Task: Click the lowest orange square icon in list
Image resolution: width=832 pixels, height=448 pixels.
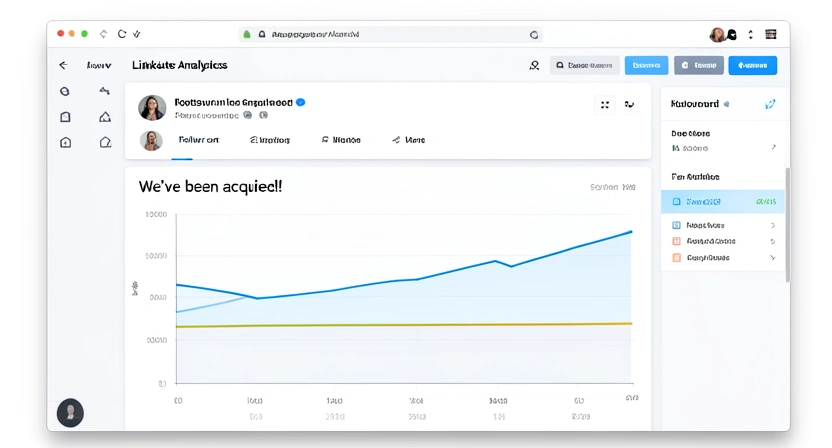Action: click(x=677, y=257)
